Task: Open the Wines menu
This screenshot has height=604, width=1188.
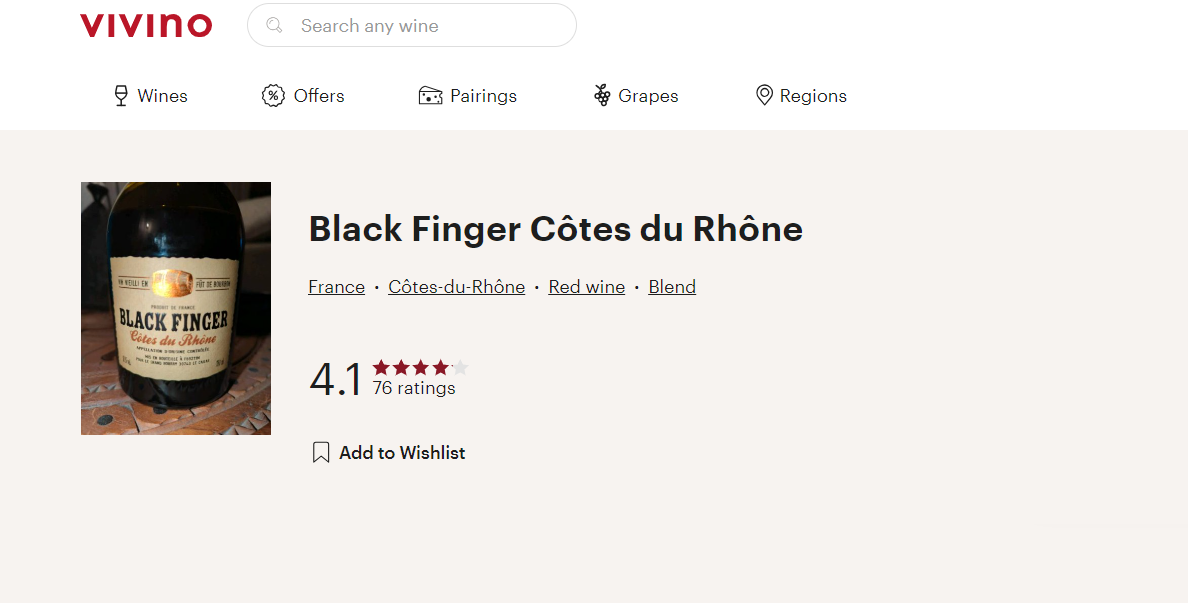Action: (162, 96)
